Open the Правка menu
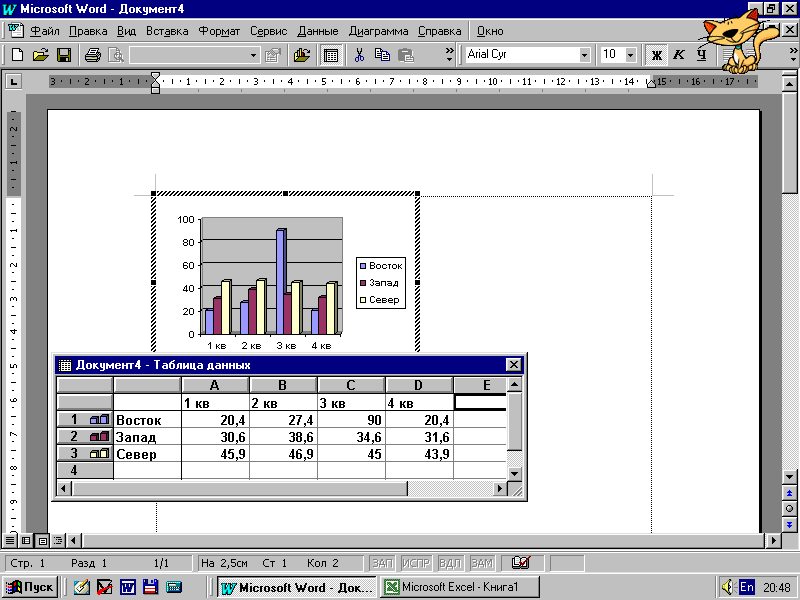The width and height of the screenshot is (800, 600). [x=88, y=31]
